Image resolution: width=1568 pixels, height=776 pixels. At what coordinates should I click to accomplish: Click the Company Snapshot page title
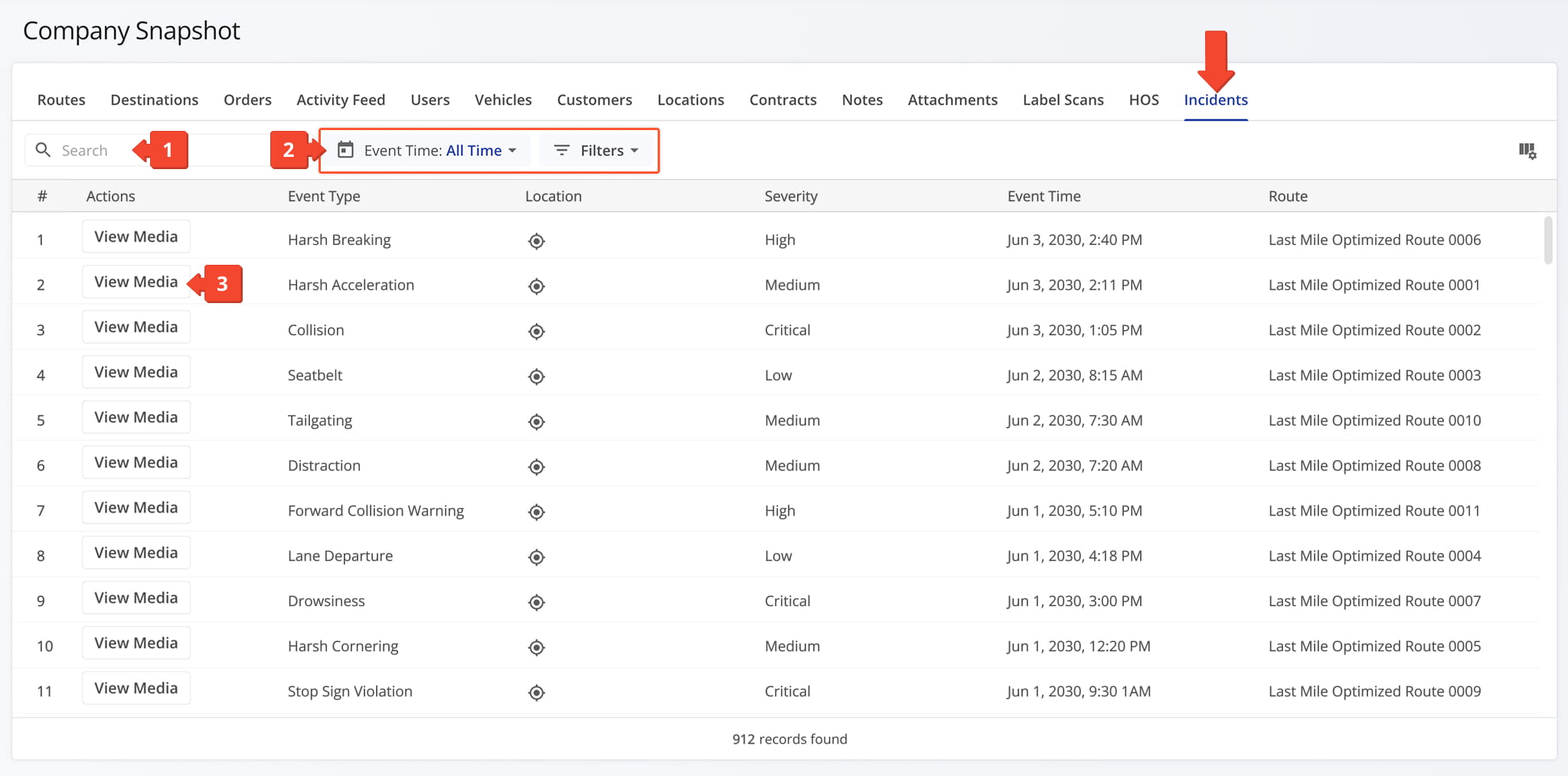coord(132,31)
